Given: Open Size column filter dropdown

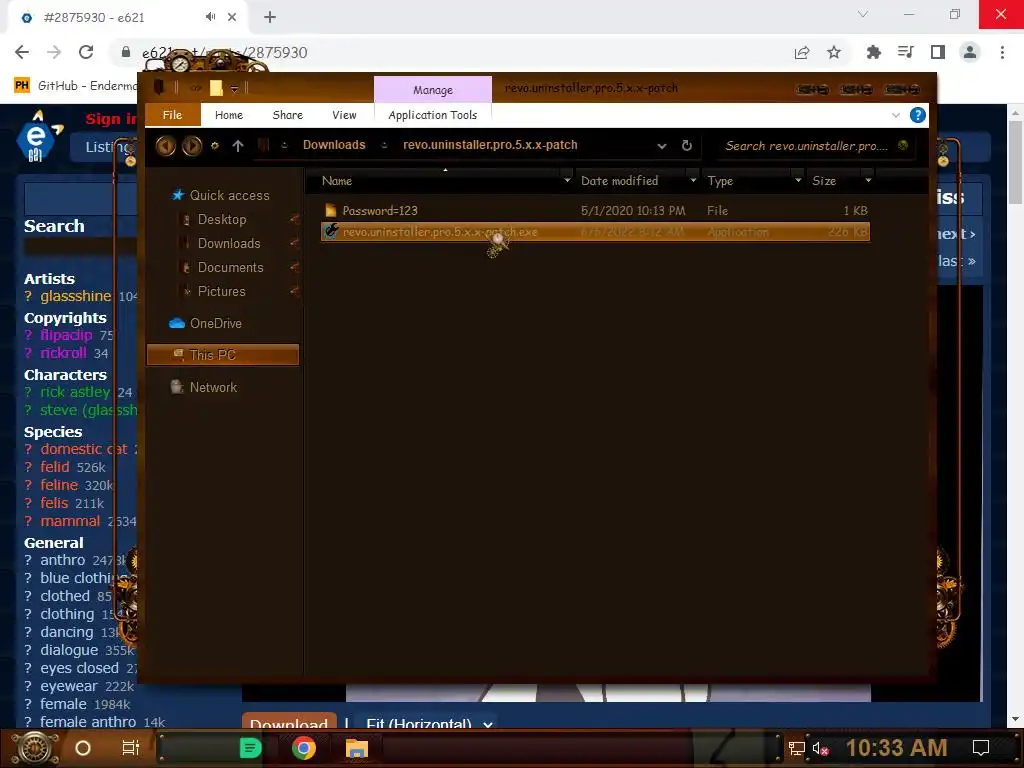Looking at the screenshot, I should point(868,180).
